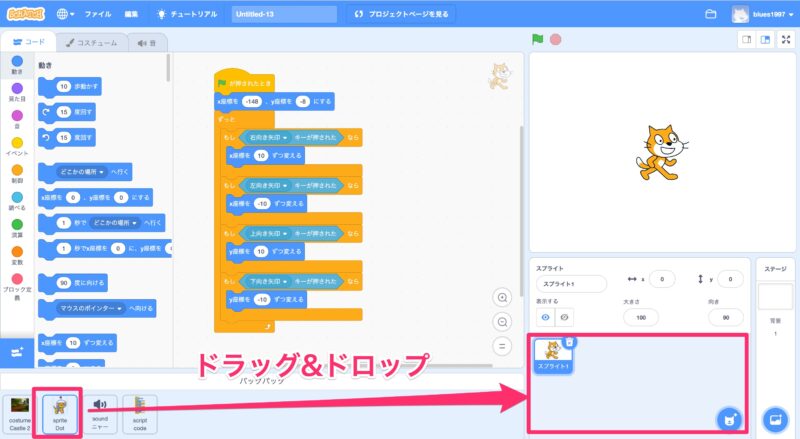This screenshot has width=800, height=439.
Task: Click the project title field Untitled-13
Action: click(282, 15)
